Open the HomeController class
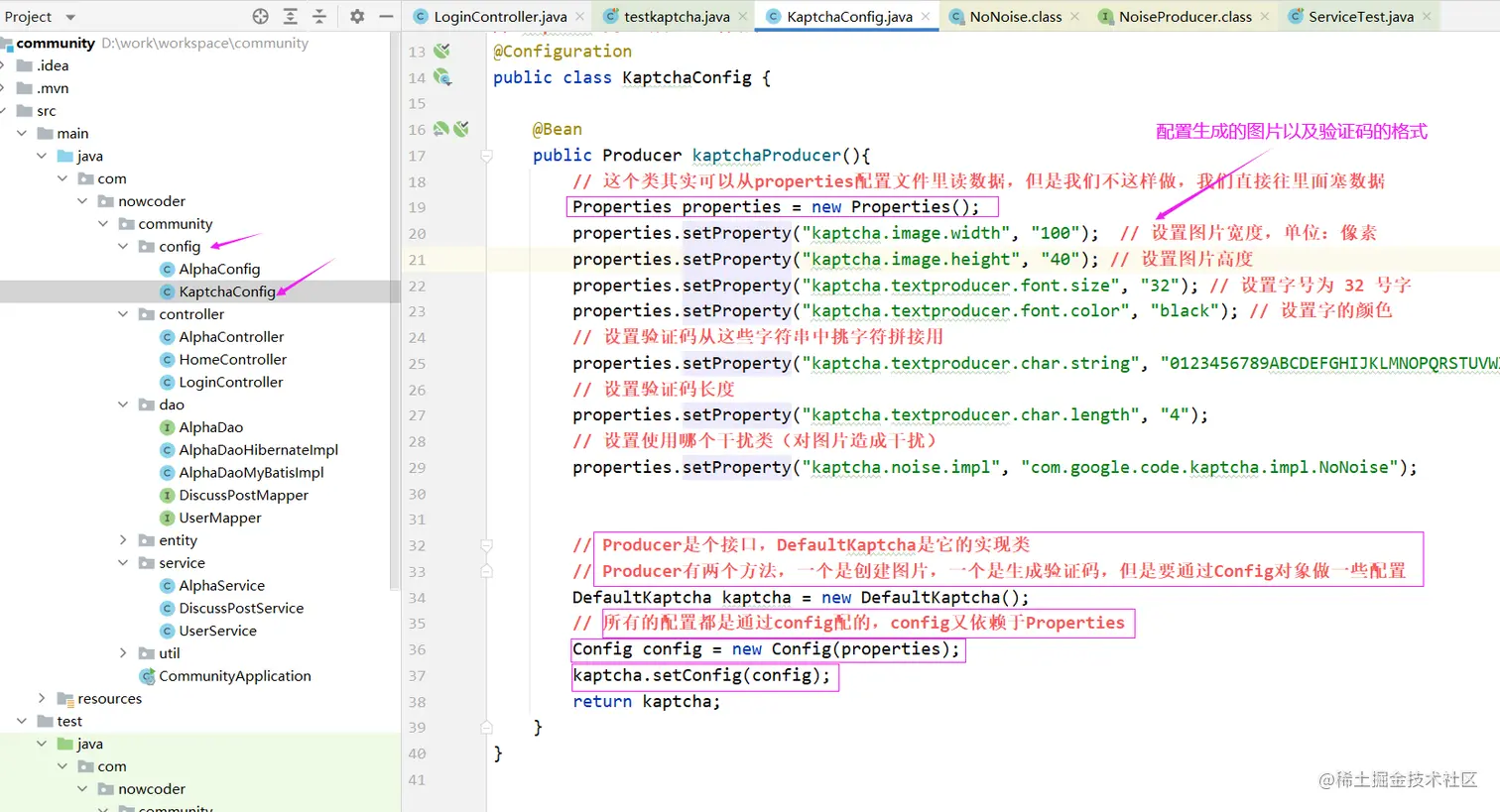The width and height of the screenshot is (1500, 812). 233,360
